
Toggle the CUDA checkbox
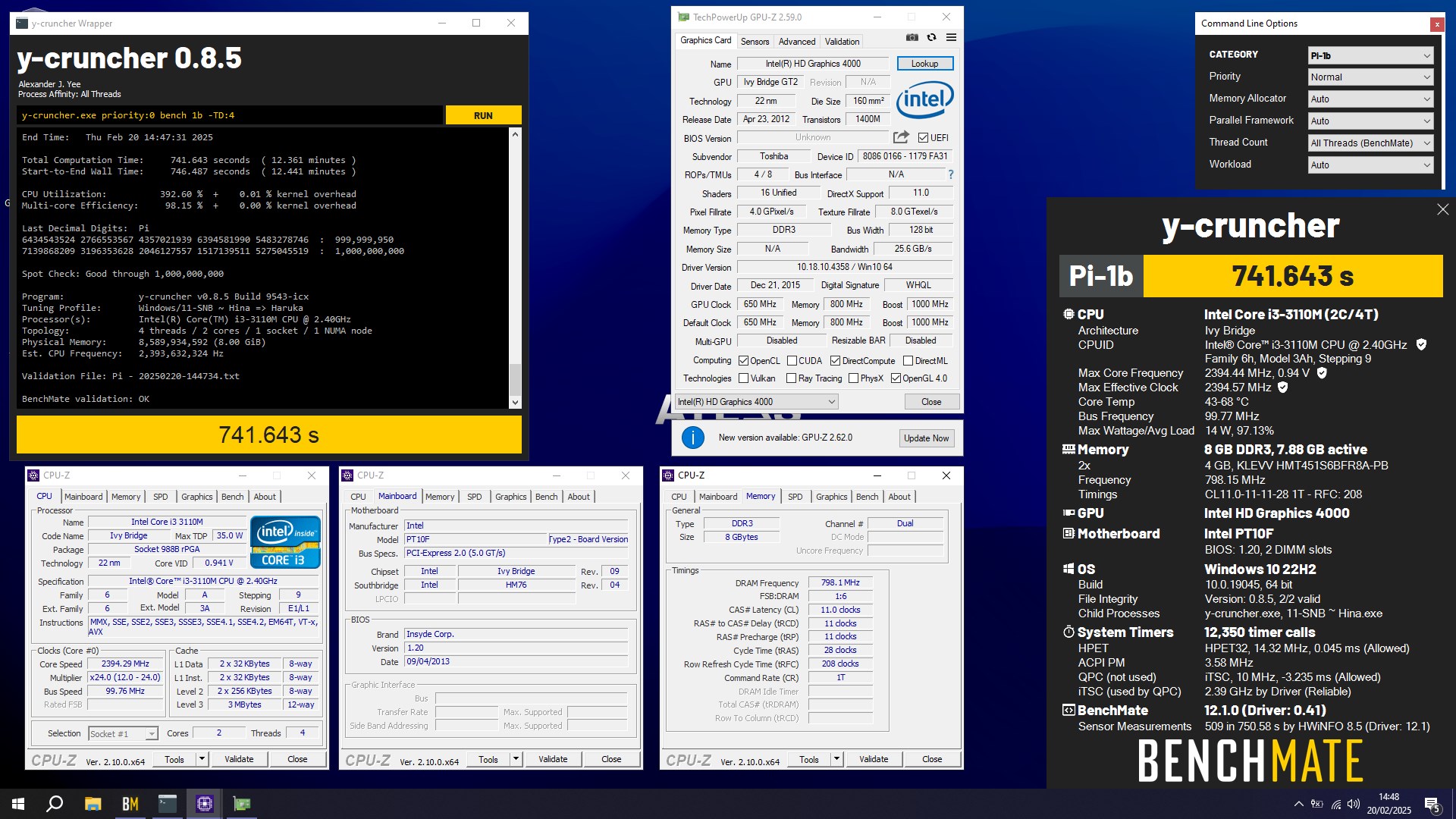(x=792, y=361)
